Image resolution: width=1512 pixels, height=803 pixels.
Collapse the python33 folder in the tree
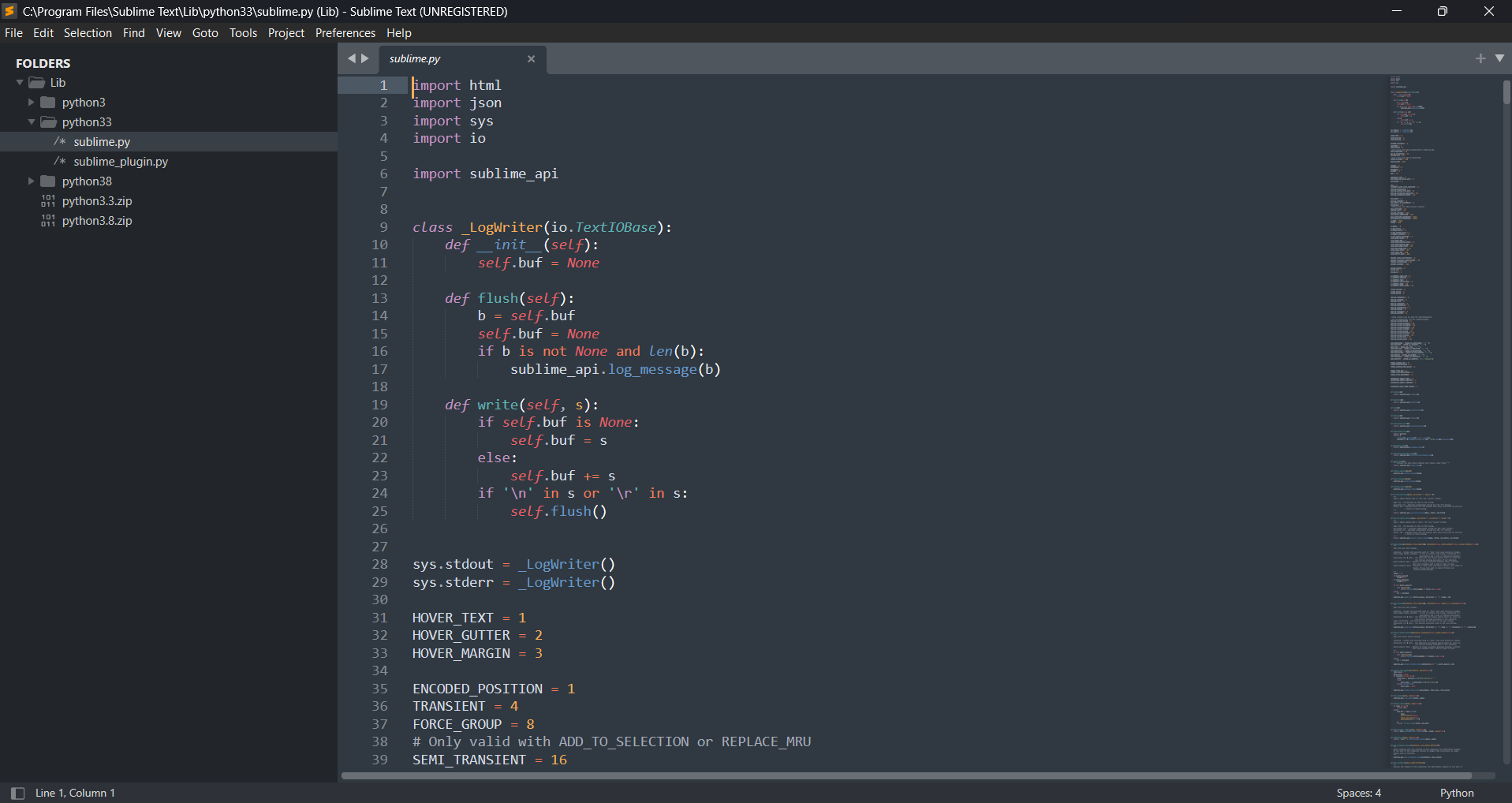31,121
